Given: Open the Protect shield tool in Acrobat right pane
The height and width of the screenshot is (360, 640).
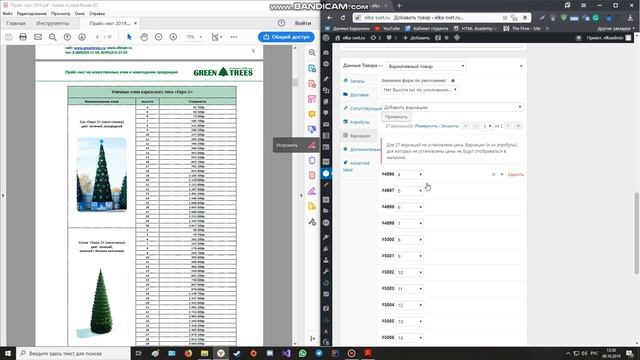Looking at the screenshot, I should coord(312,160).
